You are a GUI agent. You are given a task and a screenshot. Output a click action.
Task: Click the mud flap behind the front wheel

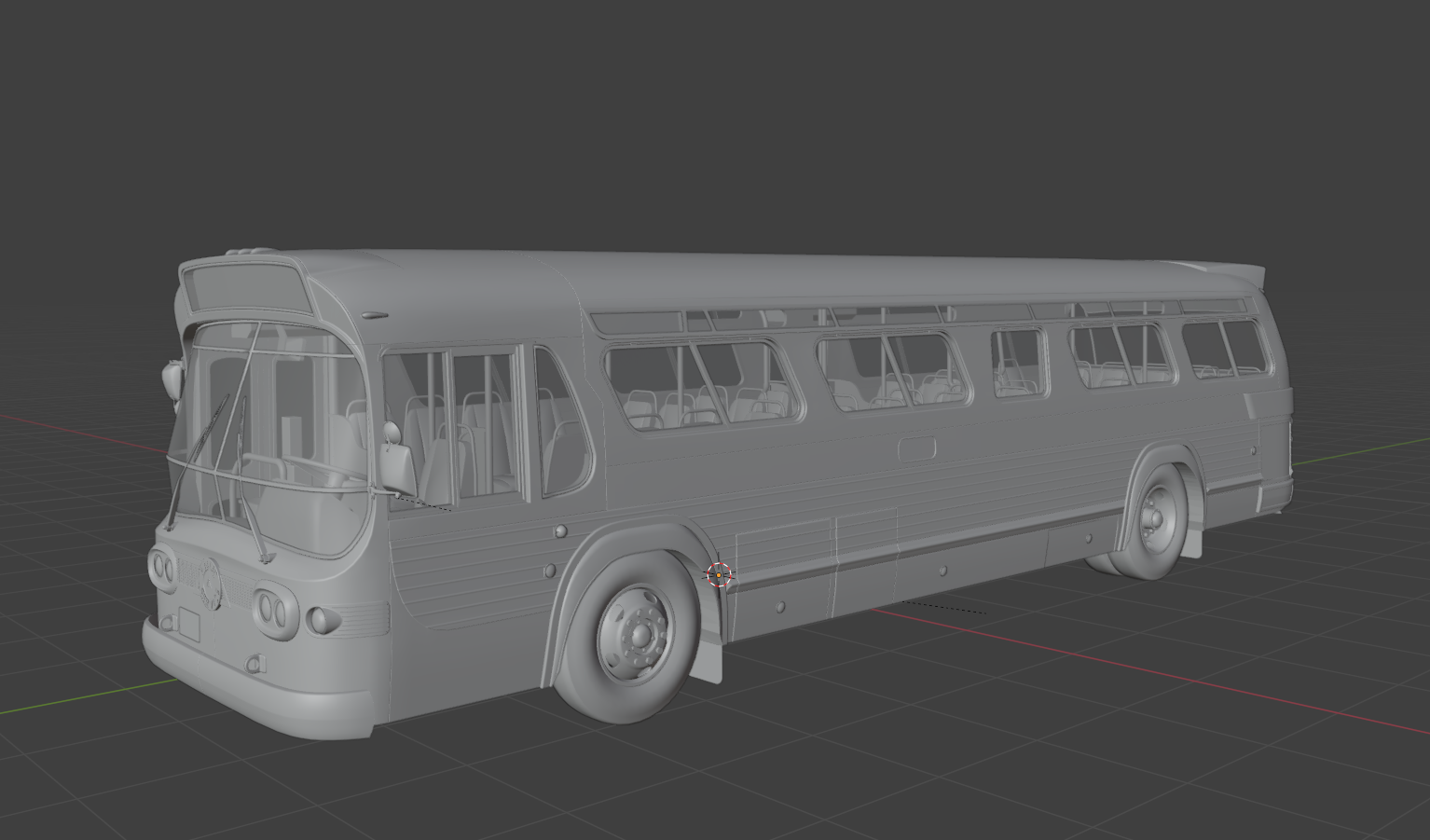click(x=710, y=651)
